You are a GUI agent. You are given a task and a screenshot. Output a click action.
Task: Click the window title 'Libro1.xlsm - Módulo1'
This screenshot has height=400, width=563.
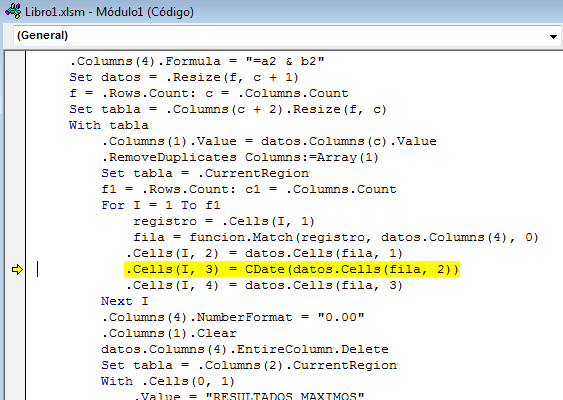coord(109,12)
